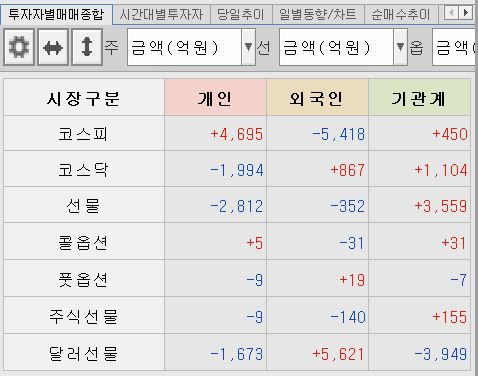The image size is (478, 376).
Task: Click the 주식선물 기관계 value +155
Action: 450,316
